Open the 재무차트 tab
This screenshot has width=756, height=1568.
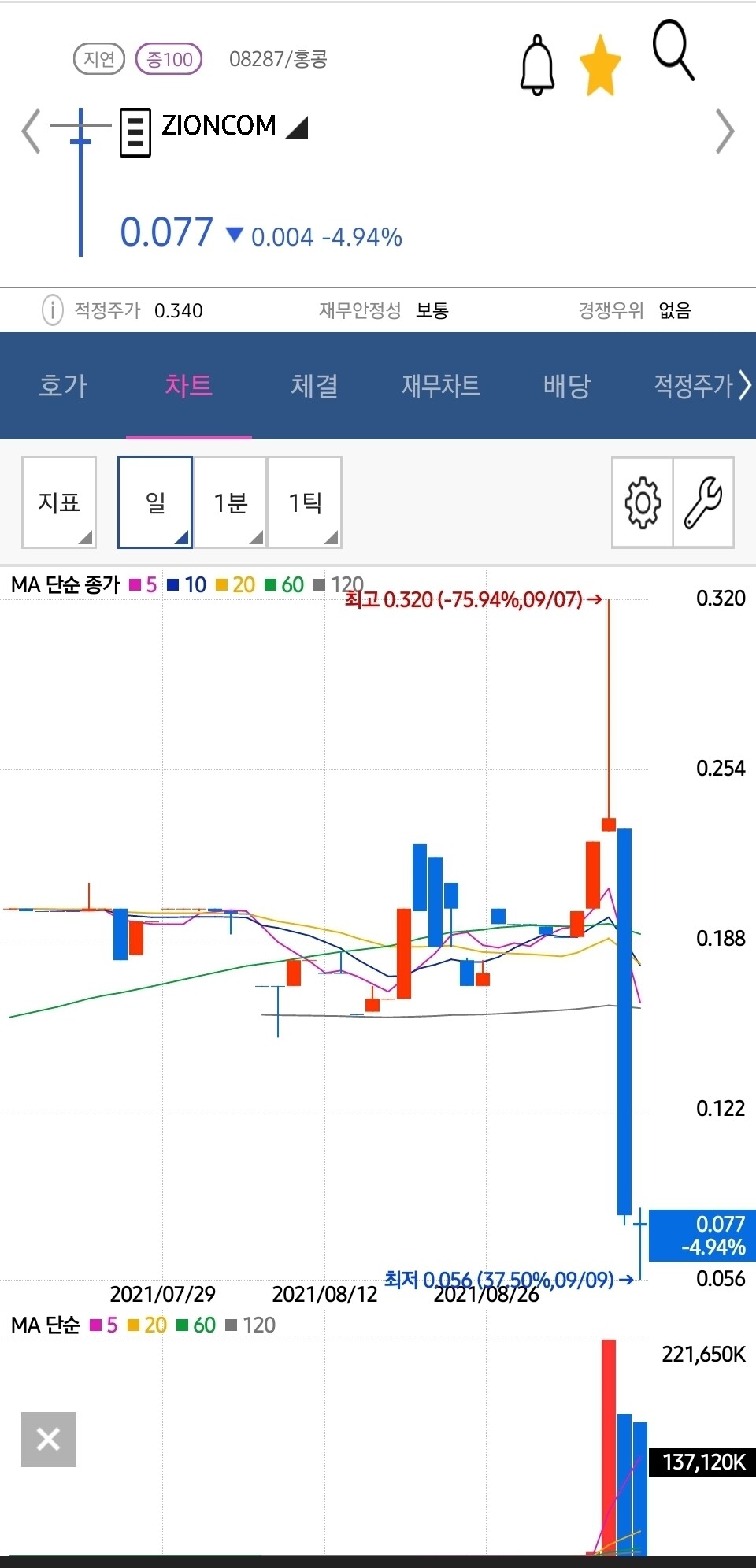(x=441, y=386)
